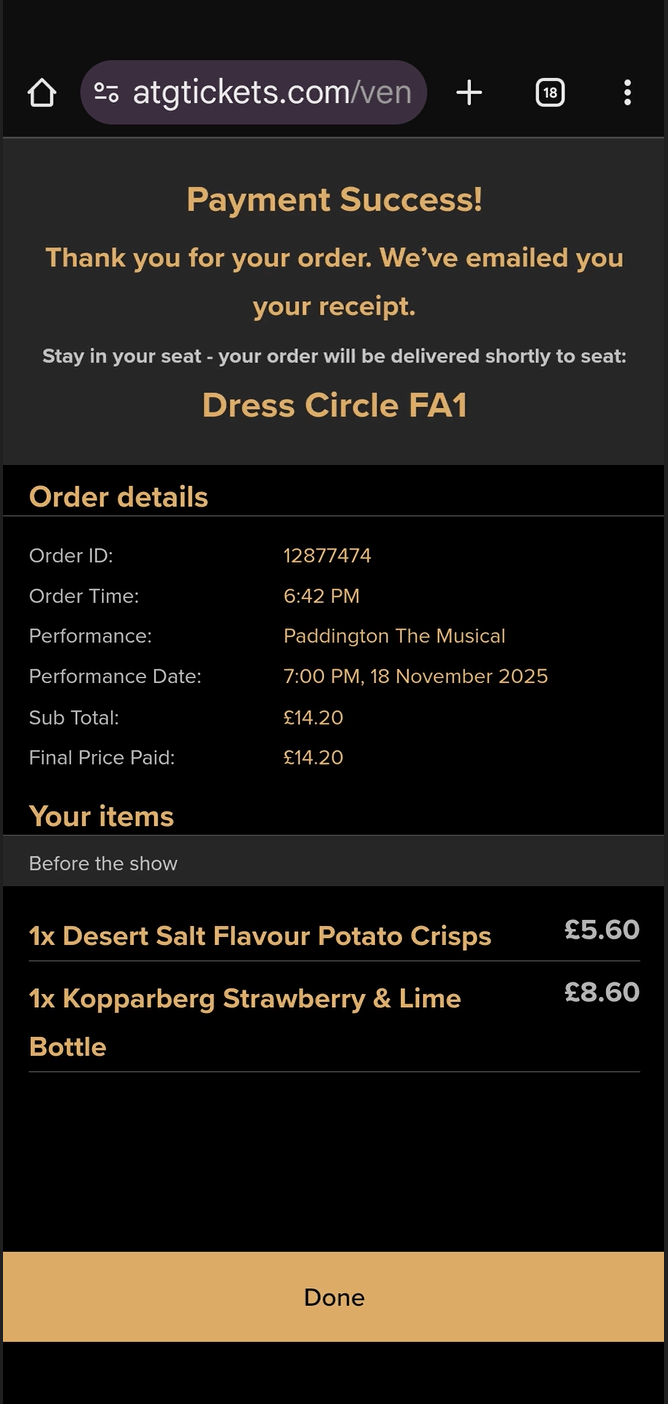Select the Kopparberg Strawberry & Lime Bottle item
668x1404 pixels.
(x=245, y=1021)
